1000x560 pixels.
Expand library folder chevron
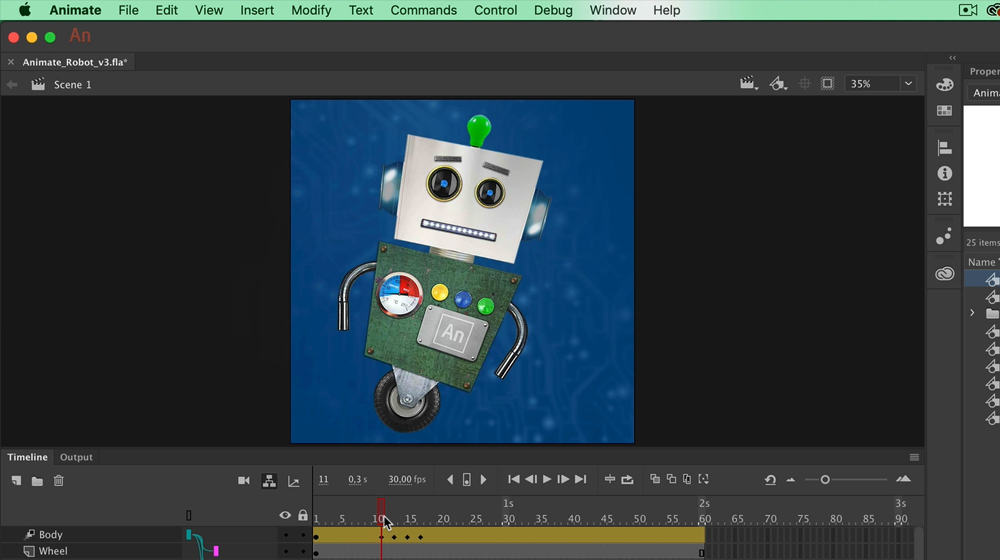tap(972, 313)
